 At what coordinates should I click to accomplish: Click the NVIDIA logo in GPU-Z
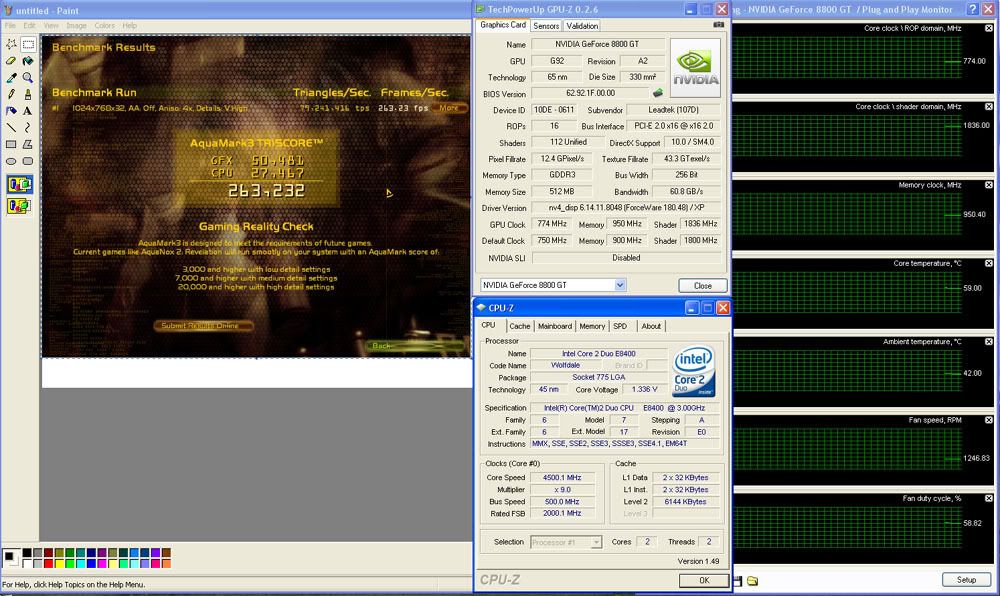click(695, 68)
